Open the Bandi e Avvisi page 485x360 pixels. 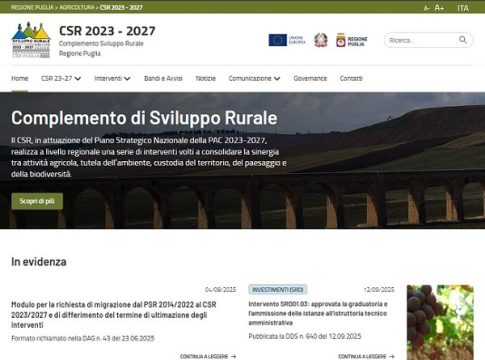pyautogui.click(x=163, y=78)
